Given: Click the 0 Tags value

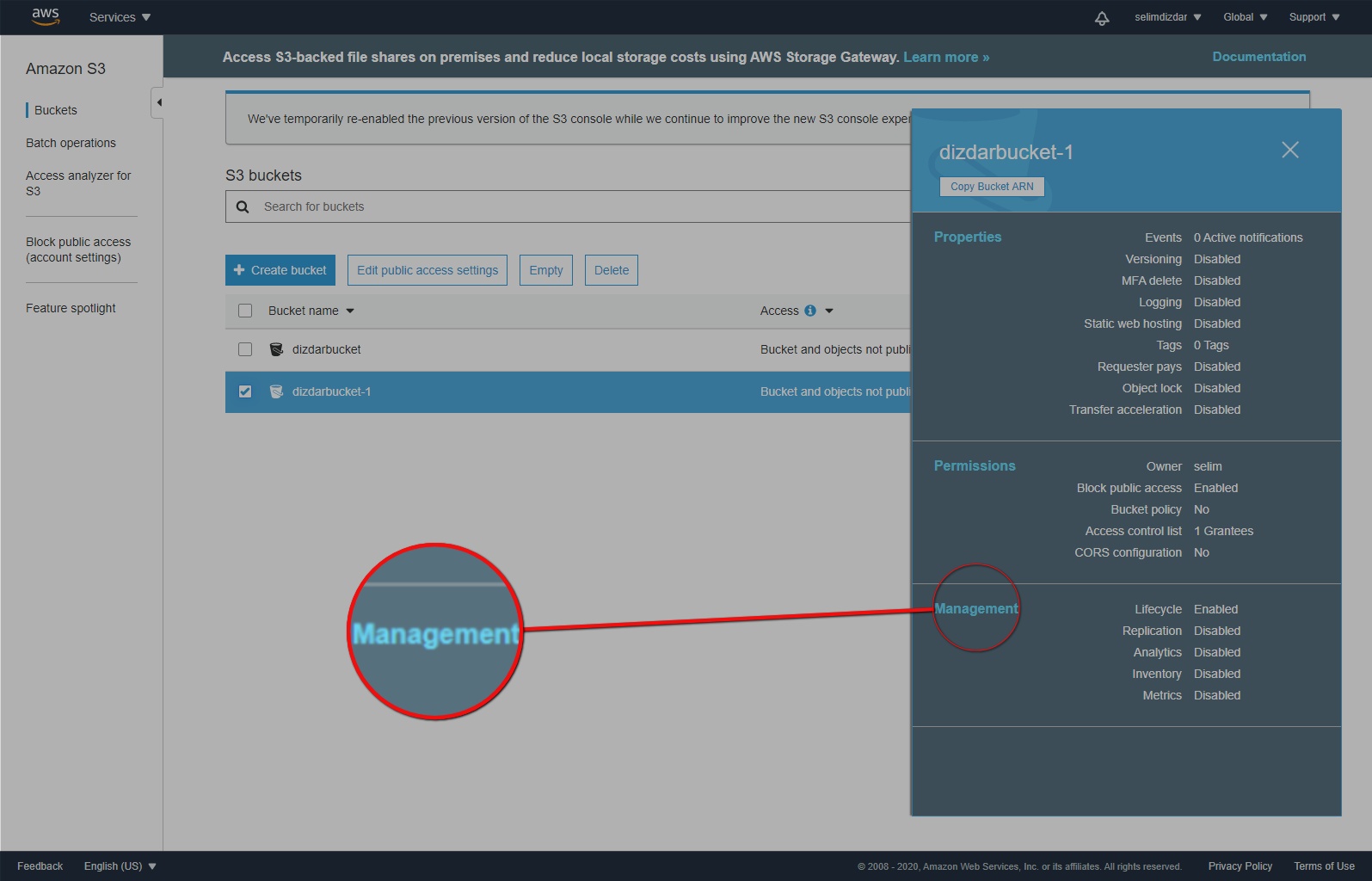Looking at the screenshot, I should pos(1211,345).
